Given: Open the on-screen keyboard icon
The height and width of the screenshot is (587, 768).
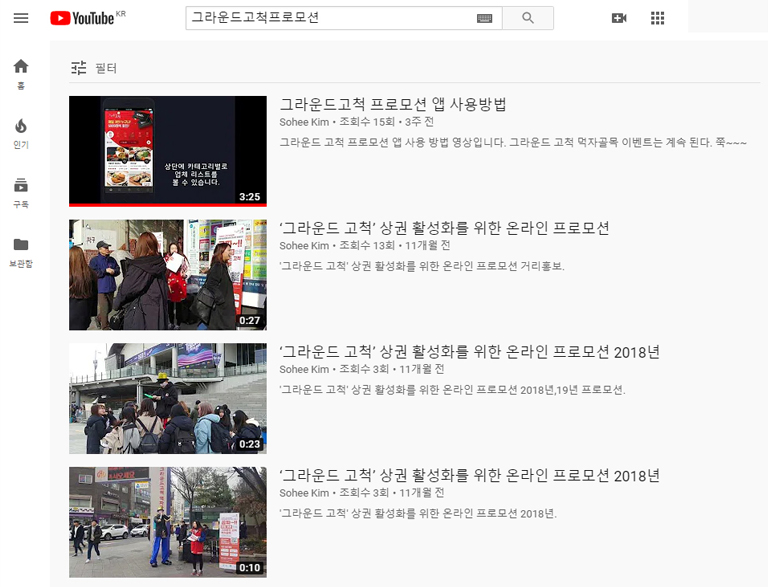Looking at the screenshot, I should pyautogui.click(x=485, y=18).
